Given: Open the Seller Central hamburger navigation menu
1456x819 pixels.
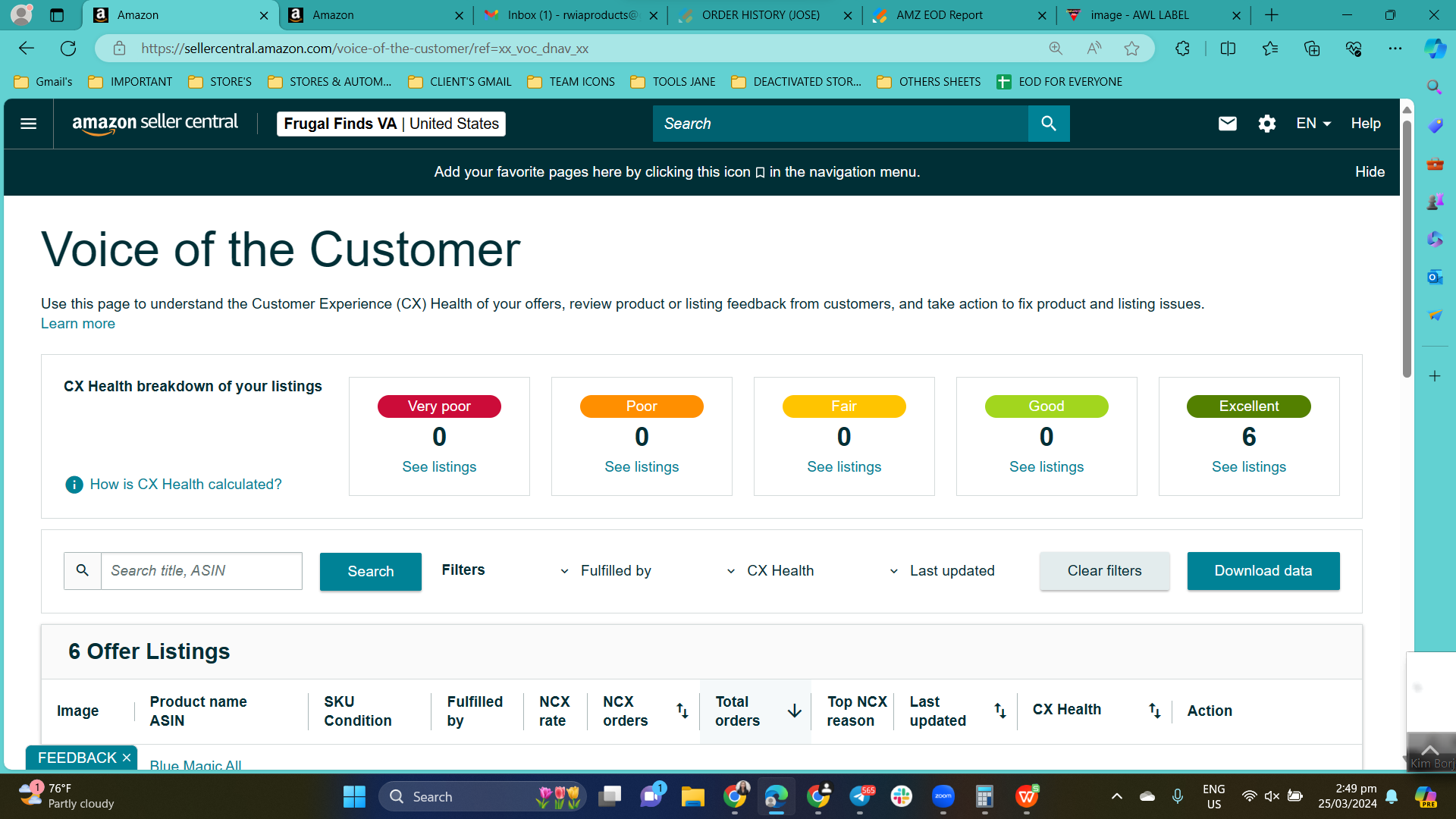Looking at the screenshot, I should [x=29, y=124].
